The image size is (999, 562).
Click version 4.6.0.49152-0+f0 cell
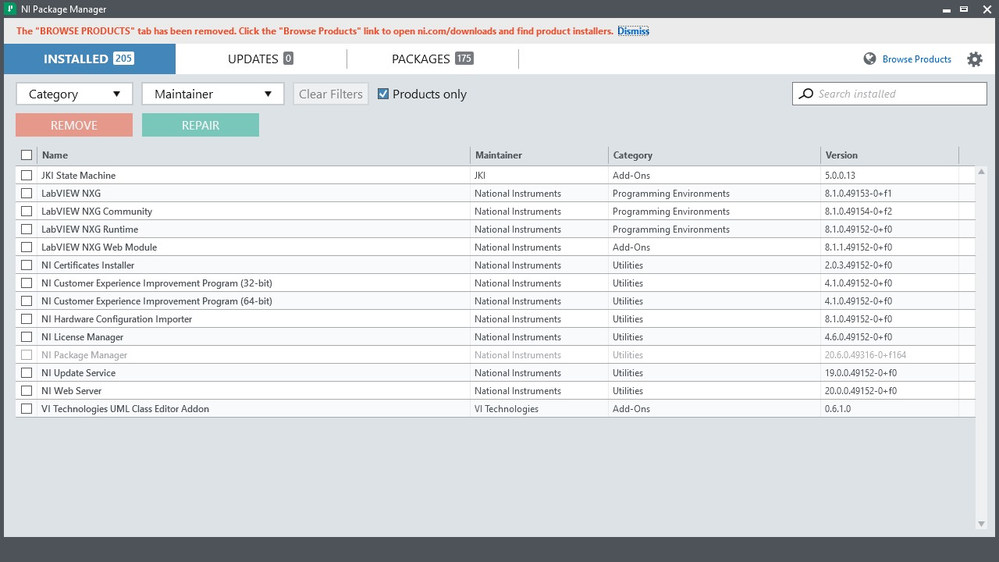[858, 337]
